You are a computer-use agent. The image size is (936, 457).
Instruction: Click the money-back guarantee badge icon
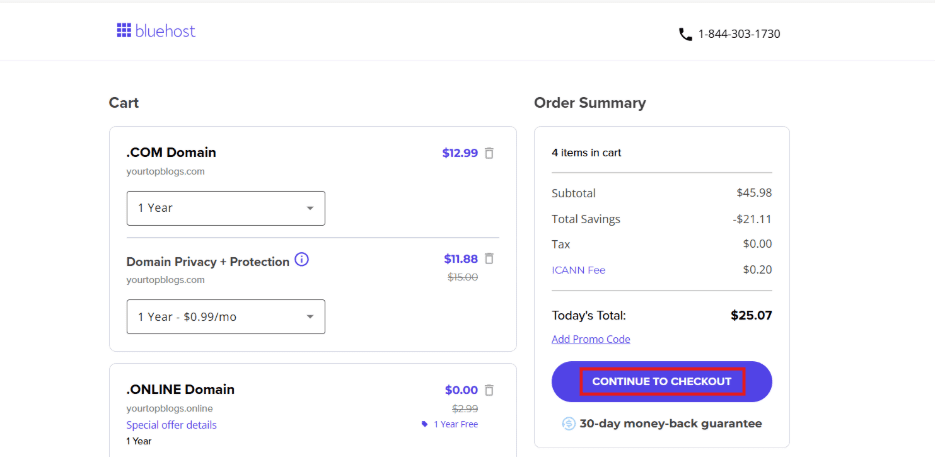point(569,423)
